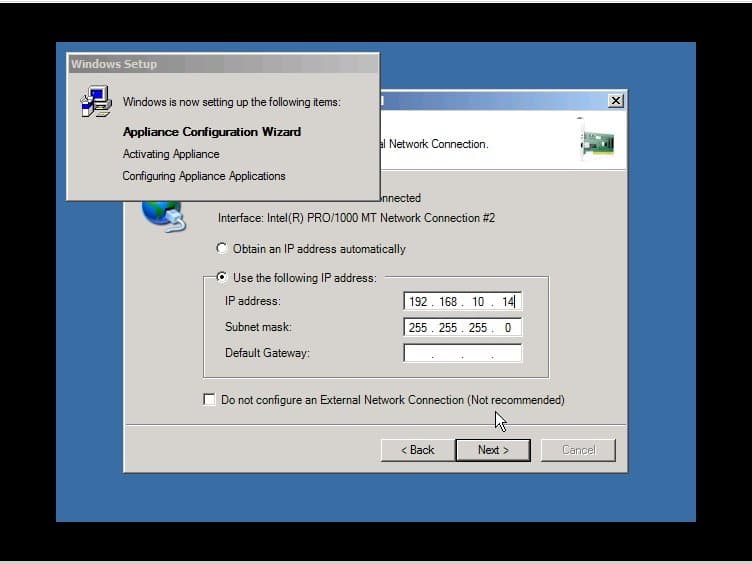
Task: Click Windows is now setting up text
Action: (x=232, y=102)
